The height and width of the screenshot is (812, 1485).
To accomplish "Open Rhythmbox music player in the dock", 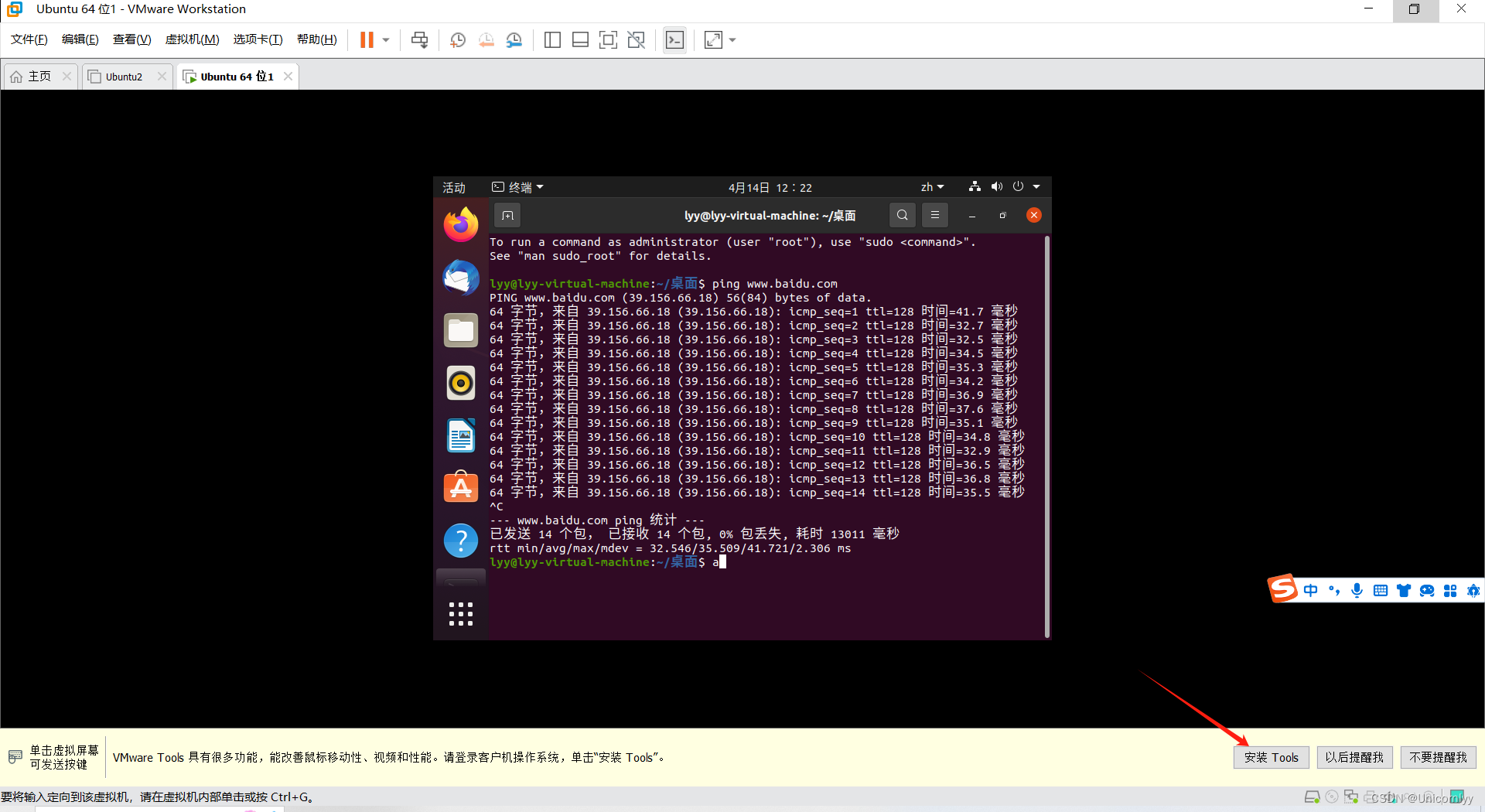I will (461, 383).
